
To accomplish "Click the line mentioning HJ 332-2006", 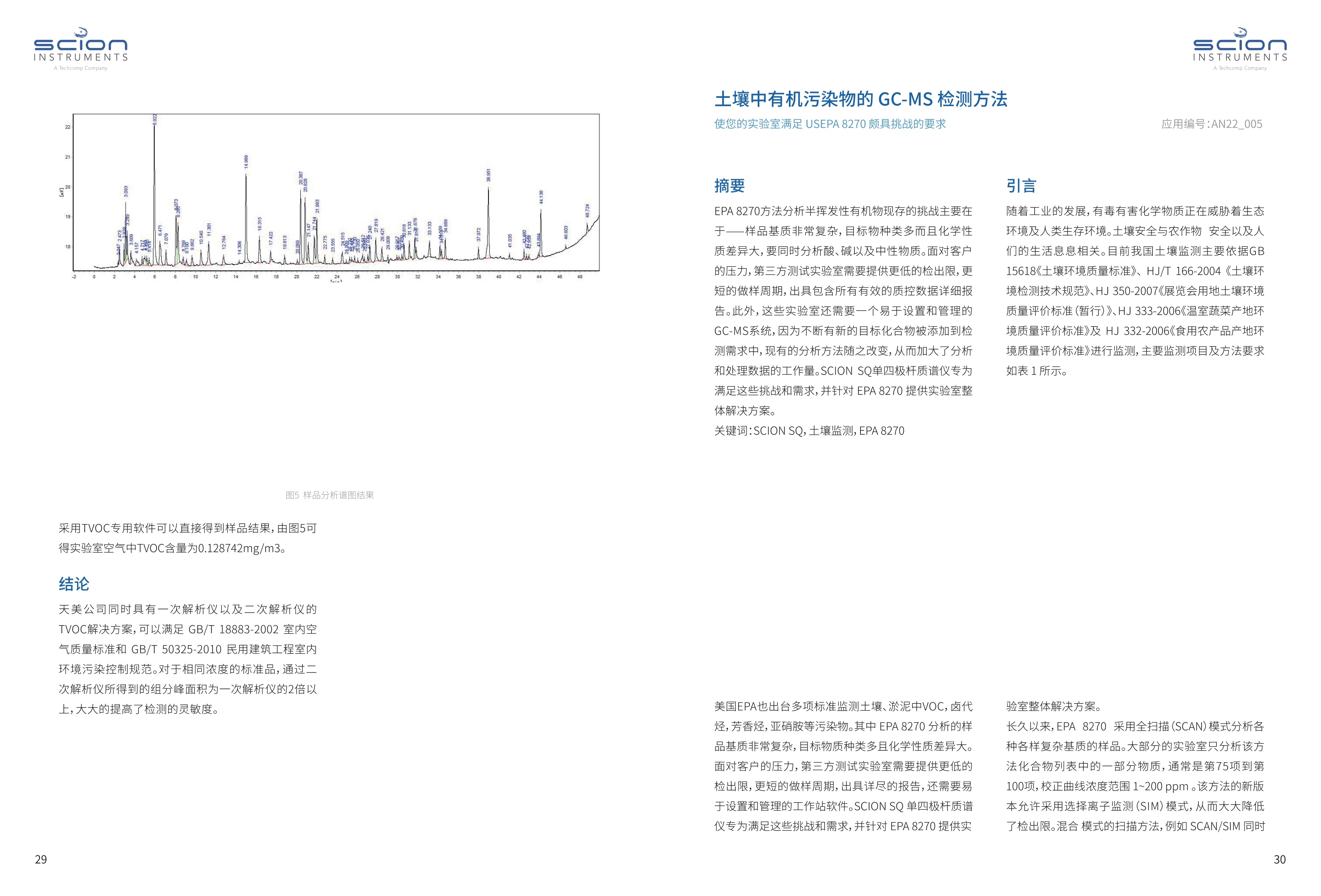I will click(1135, 331).
